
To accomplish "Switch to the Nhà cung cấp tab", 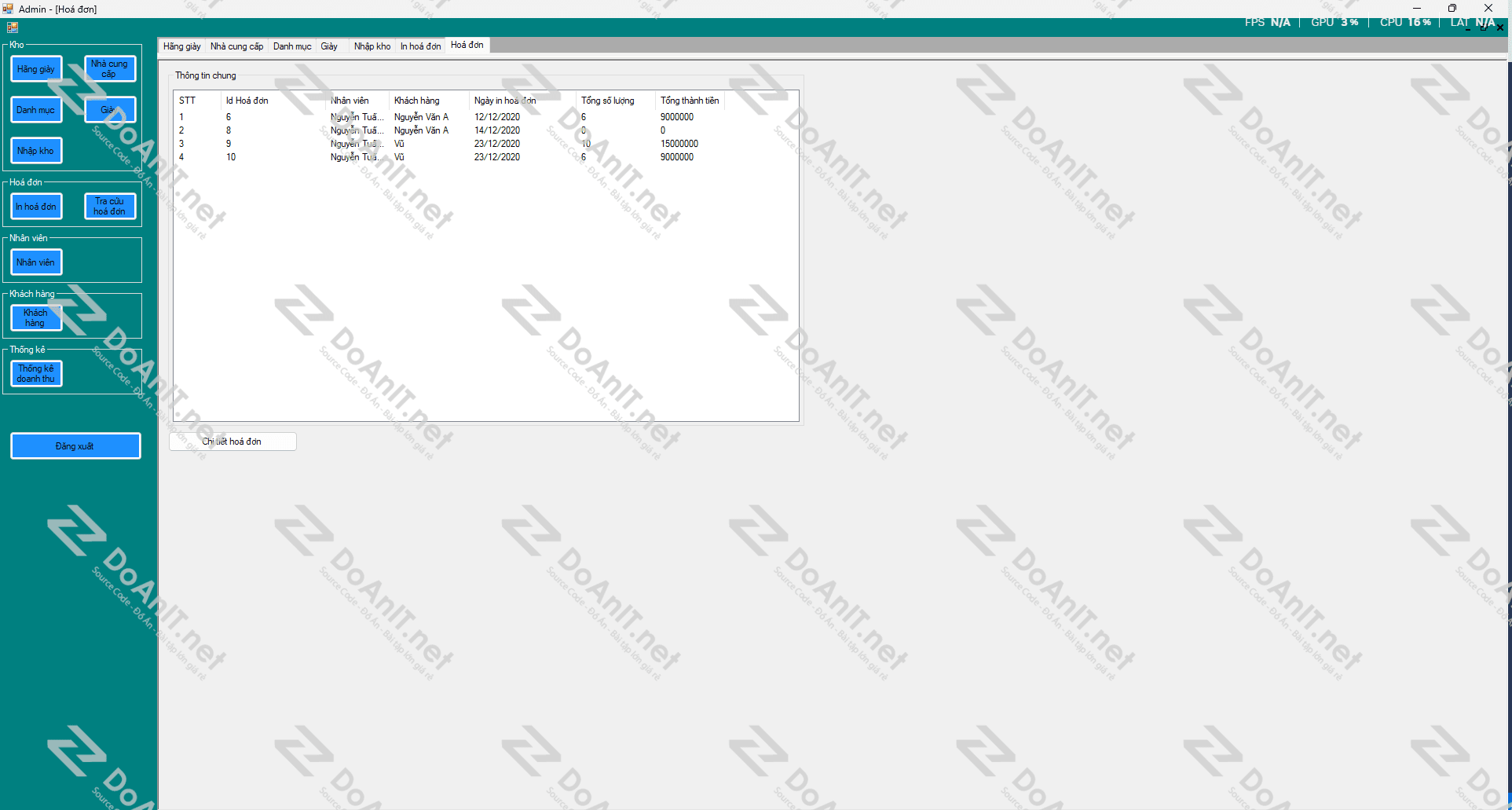I will (237, 46).
